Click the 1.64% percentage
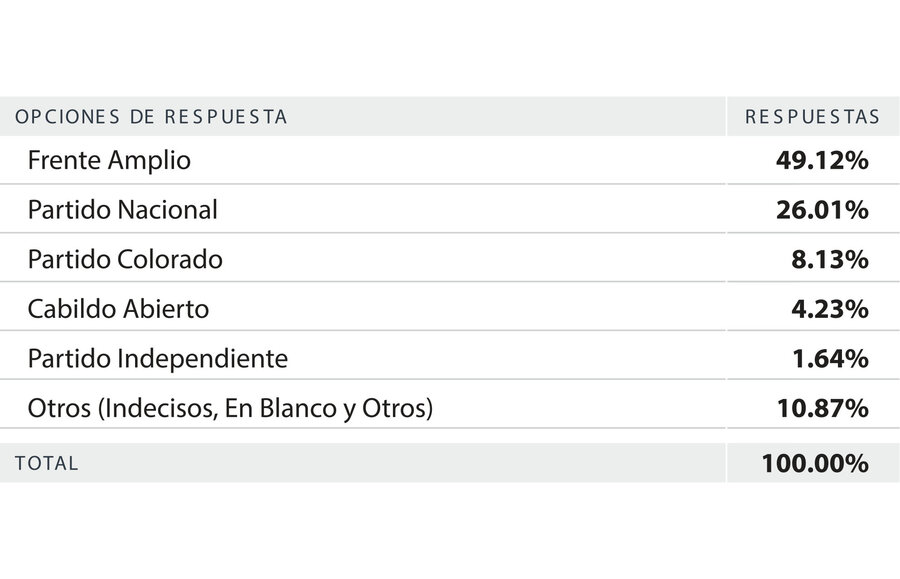This screenshot has height=579, width=900. pyautogui.click(x=830, y=359)
